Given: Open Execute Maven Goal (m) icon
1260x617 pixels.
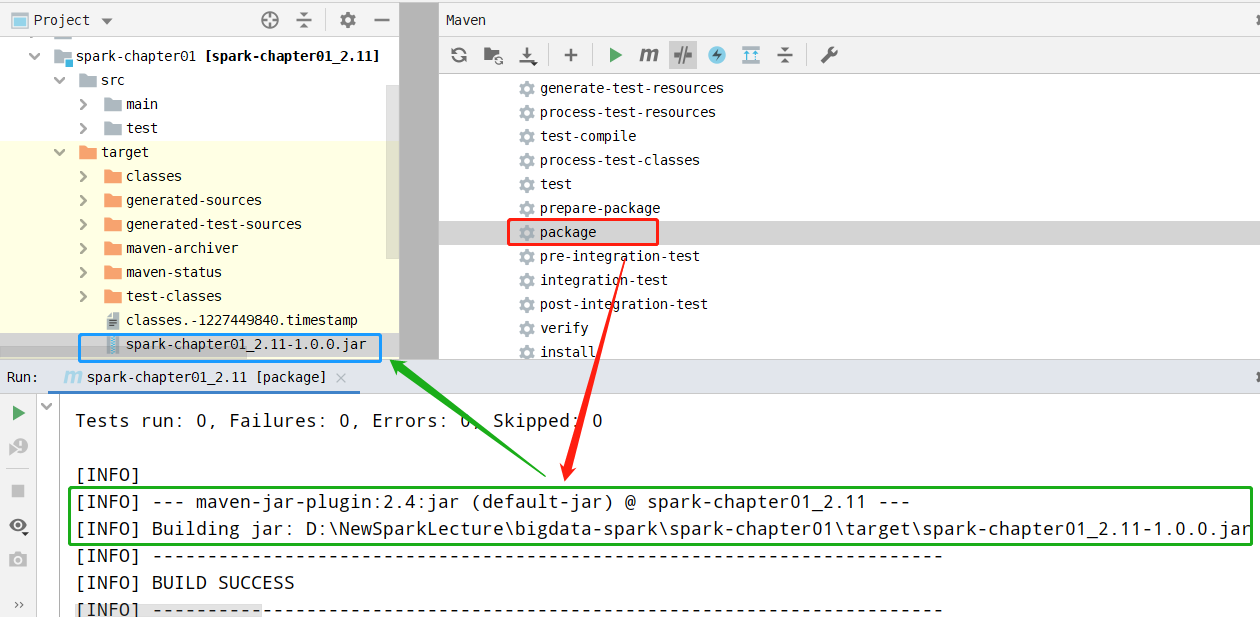Looking at the screenshot, I should pos(649,55).
